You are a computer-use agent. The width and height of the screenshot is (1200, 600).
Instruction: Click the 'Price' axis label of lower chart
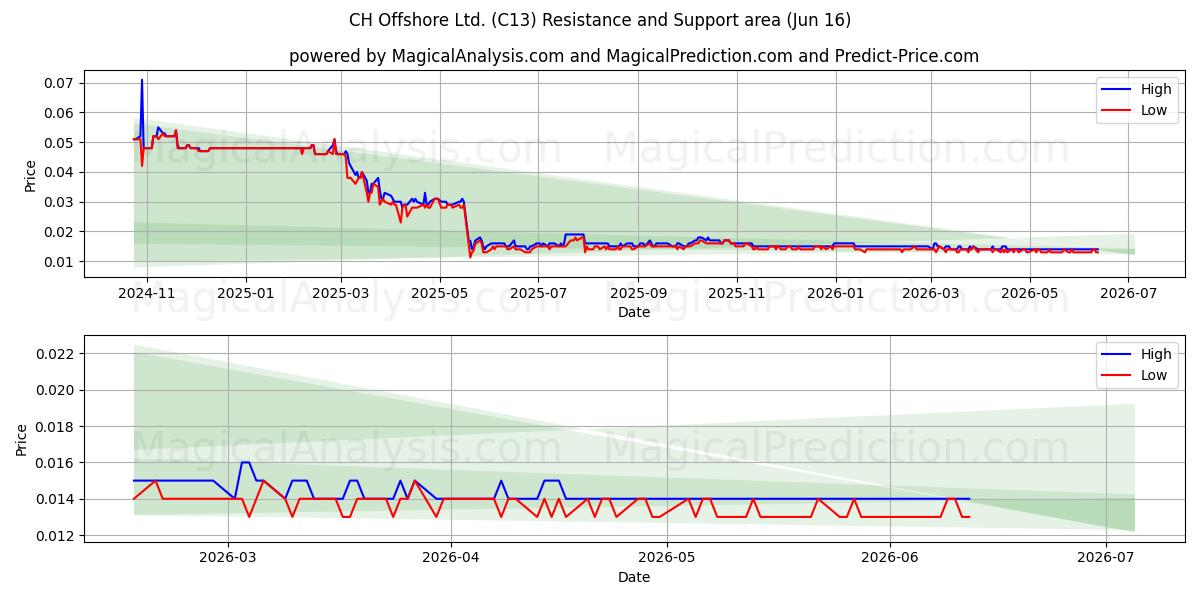[x=22, y=438]
